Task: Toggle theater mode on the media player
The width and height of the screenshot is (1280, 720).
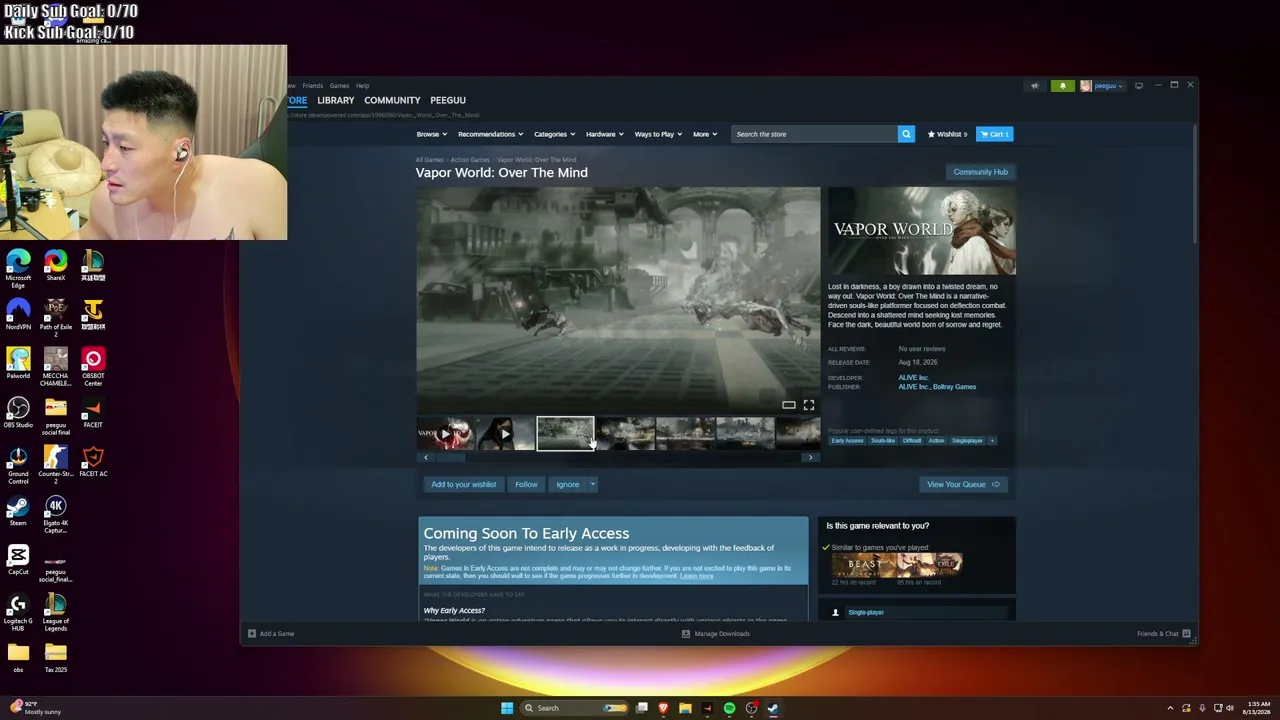Action: pos(789,405)
